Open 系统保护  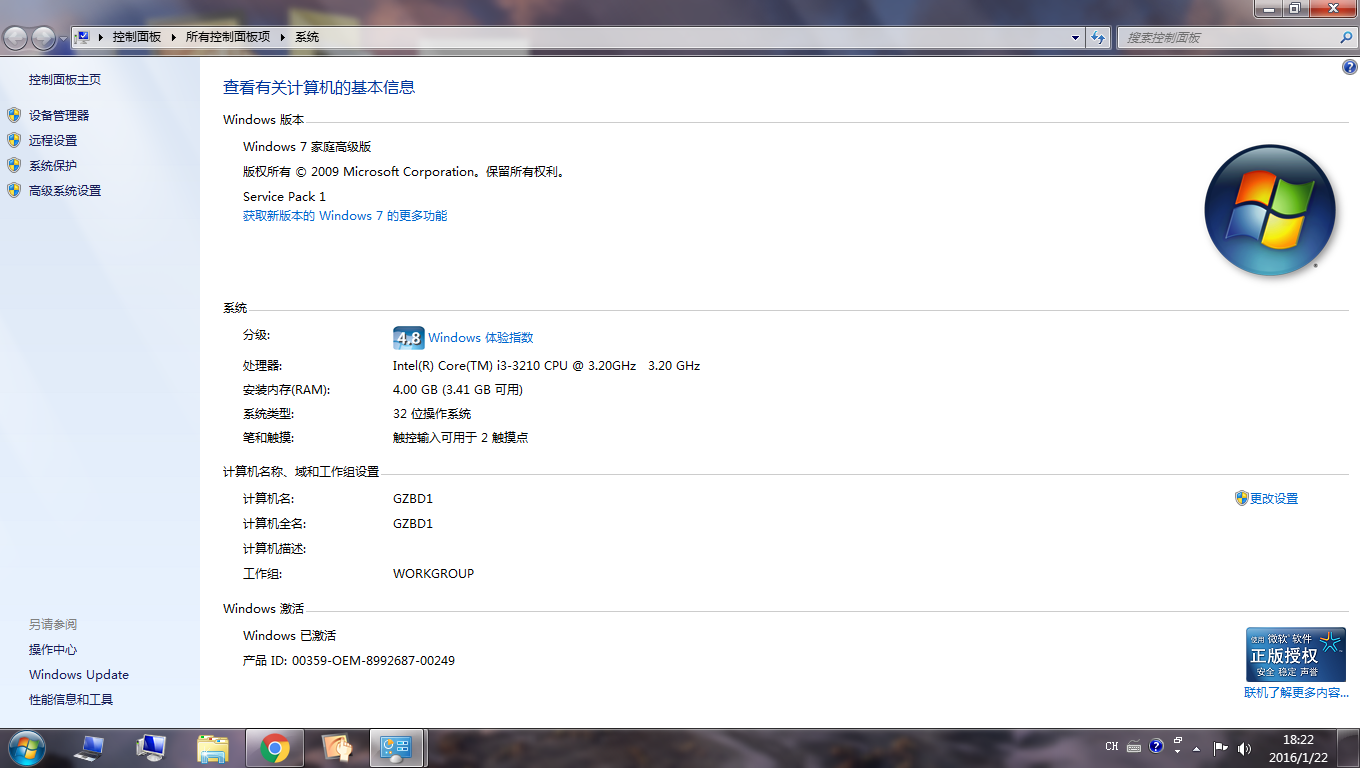pos(53,166)
